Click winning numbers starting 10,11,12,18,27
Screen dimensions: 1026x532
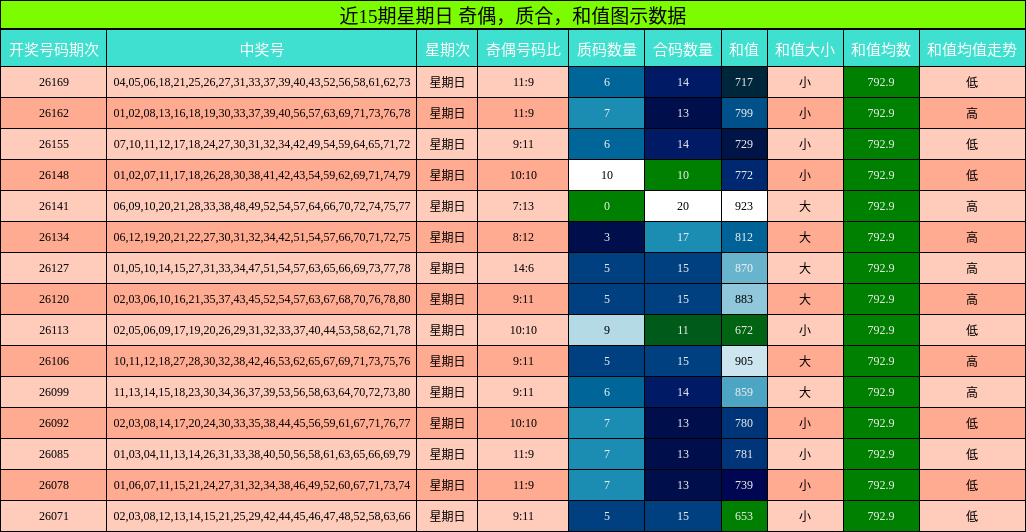coord(262,361)
